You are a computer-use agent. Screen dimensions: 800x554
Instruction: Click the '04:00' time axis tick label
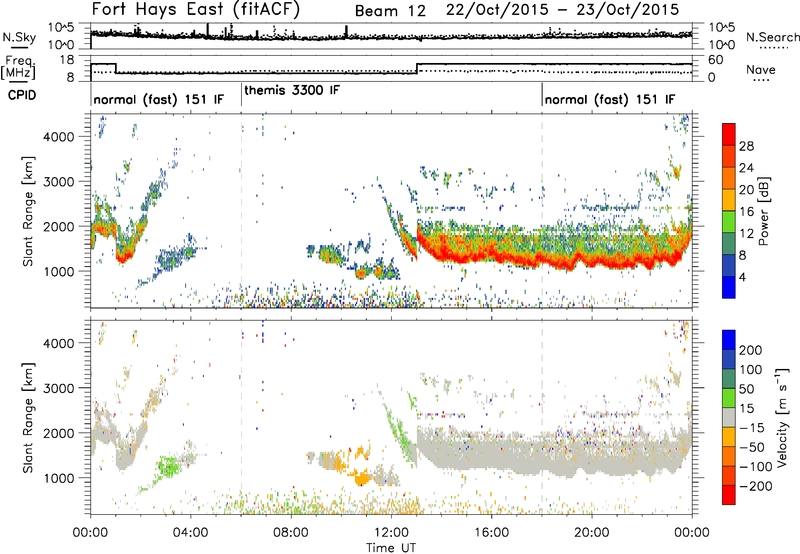coord(191,533)
